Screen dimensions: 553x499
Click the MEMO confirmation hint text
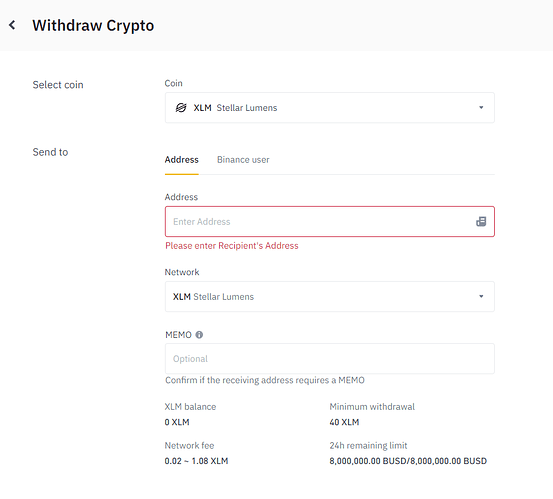point(265,380)
